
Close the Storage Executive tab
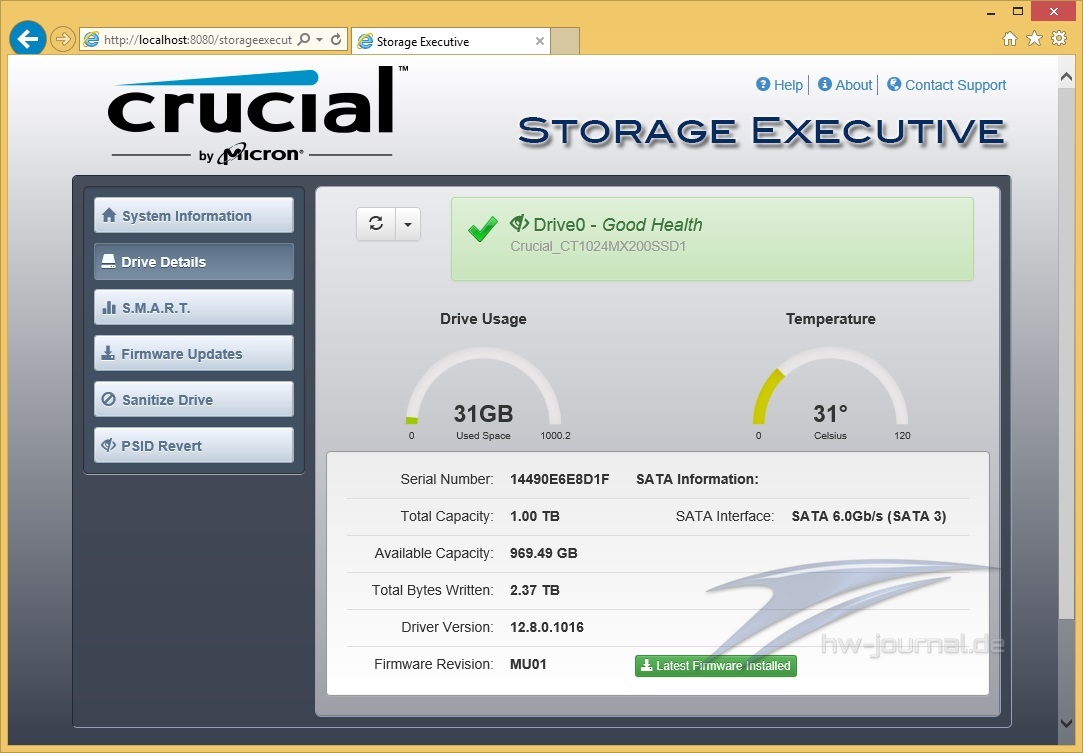click(x=540, y=41)
